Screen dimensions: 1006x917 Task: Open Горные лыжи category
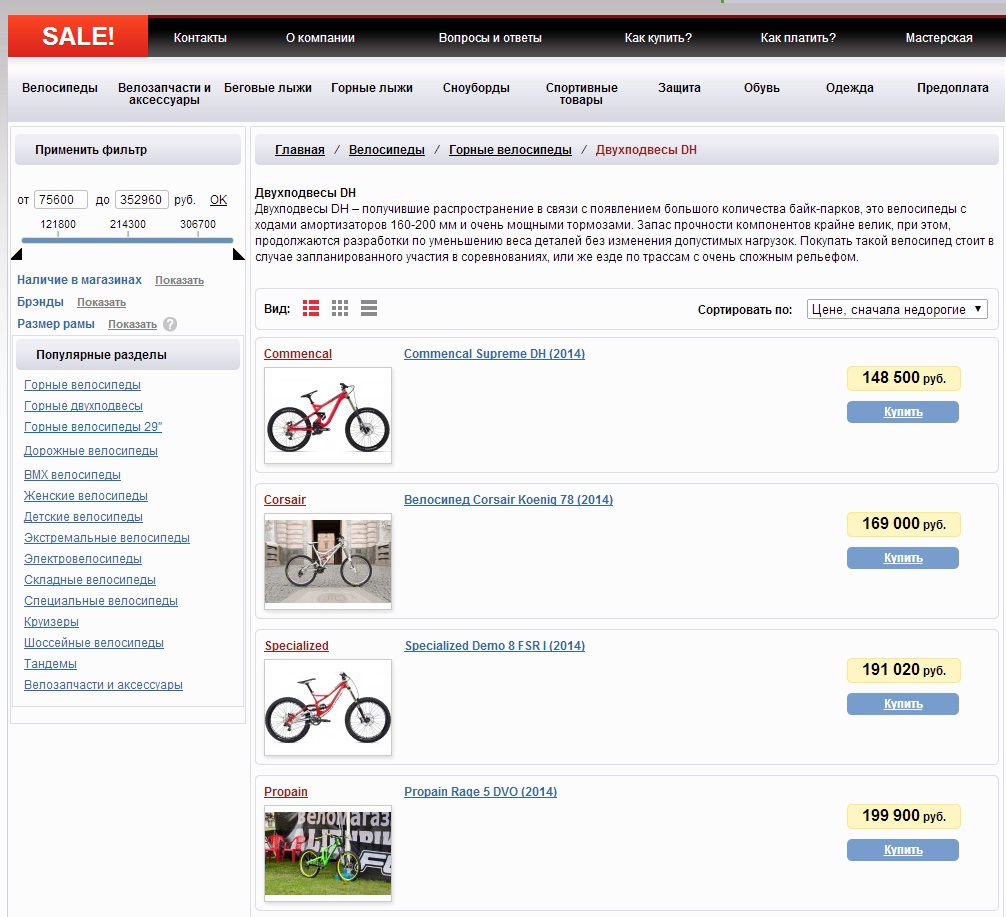coord(371,88)
